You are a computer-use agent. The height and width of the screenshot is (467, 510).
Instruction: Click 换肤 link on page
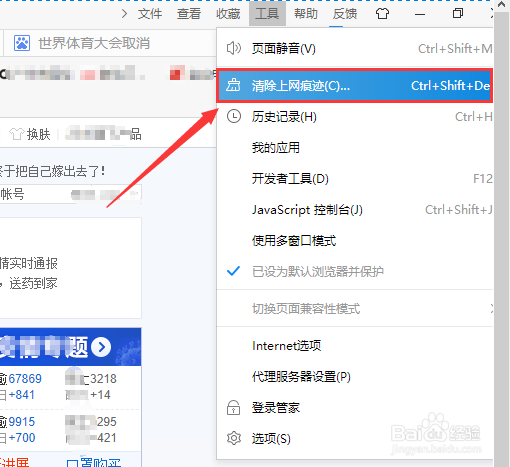[38, 134]
